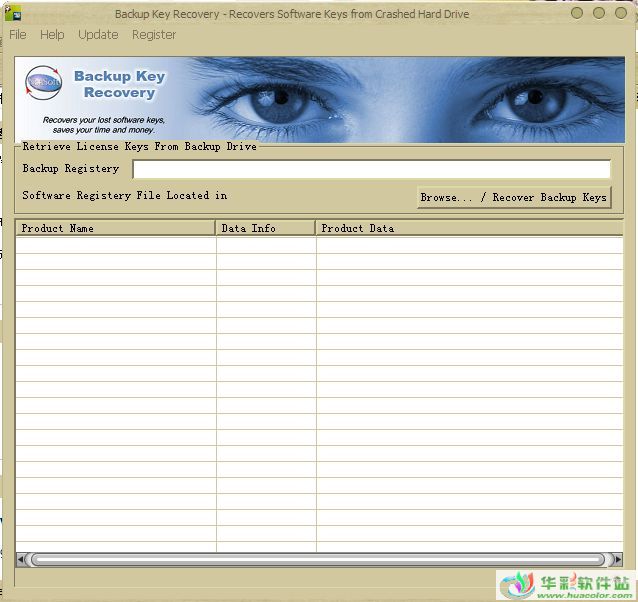The height and width of the screenshot is (602, 638).
Task: Click the Browse / Recover Backup Keys button
Action: pyautogui.click(x=513, y=197)
